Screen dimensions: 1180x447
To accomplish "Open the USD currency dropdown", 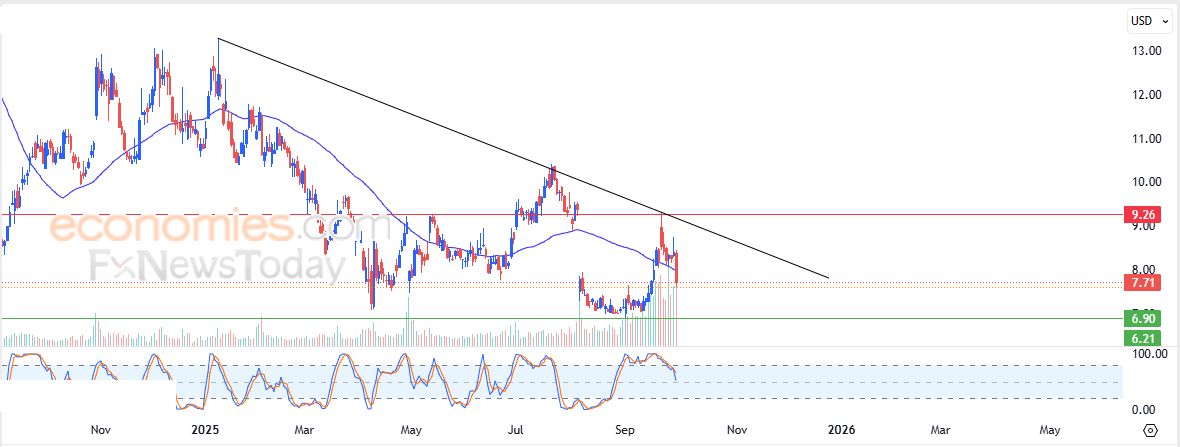I will [1148, 20].
